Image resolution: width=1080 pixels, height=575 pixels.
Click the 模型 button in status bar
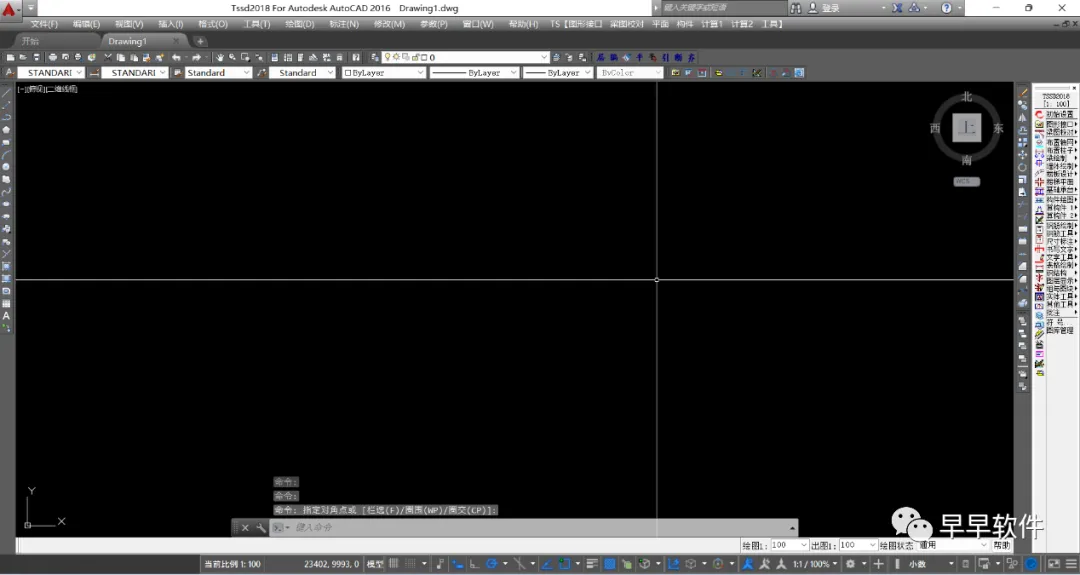coord(375,564)
